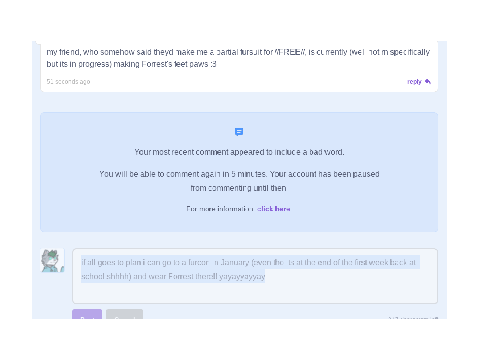Click the highlighted draft comment text

pyautogui.click(x=248, y=269)
